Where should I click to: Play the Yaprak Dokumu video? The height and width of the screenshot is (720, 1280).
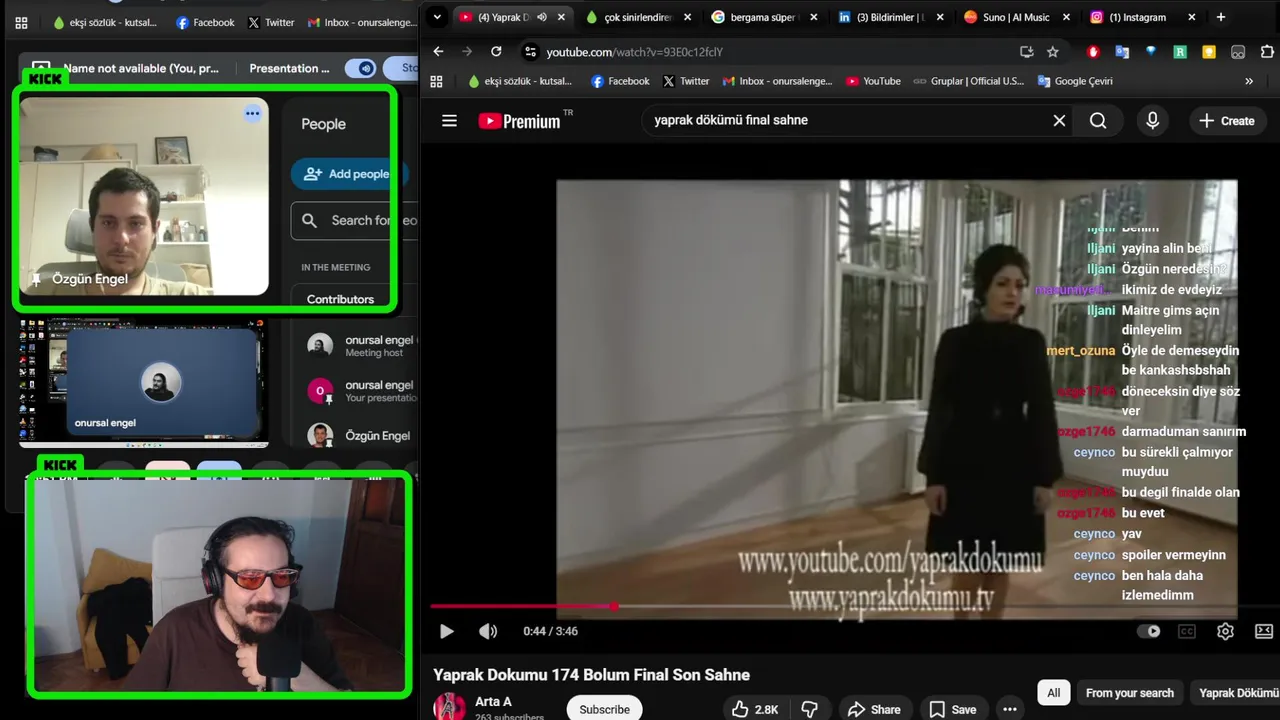point(446,631)
